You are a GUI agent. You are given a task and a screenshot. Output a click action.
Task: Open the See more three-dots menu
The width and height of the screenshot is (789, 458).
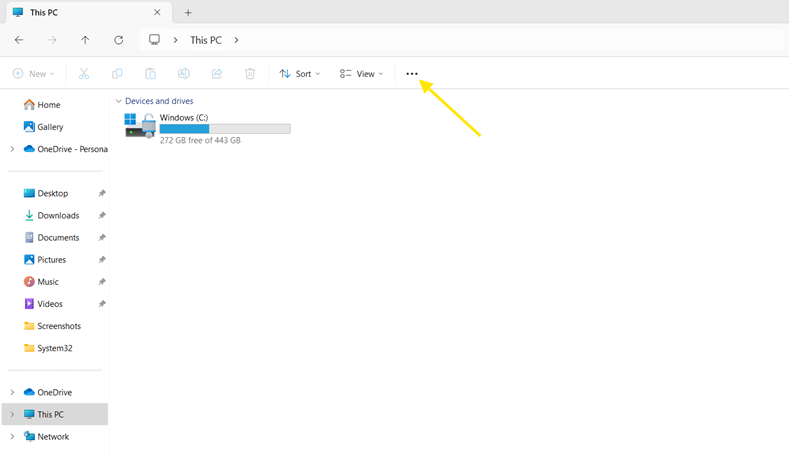pos(412,74)
